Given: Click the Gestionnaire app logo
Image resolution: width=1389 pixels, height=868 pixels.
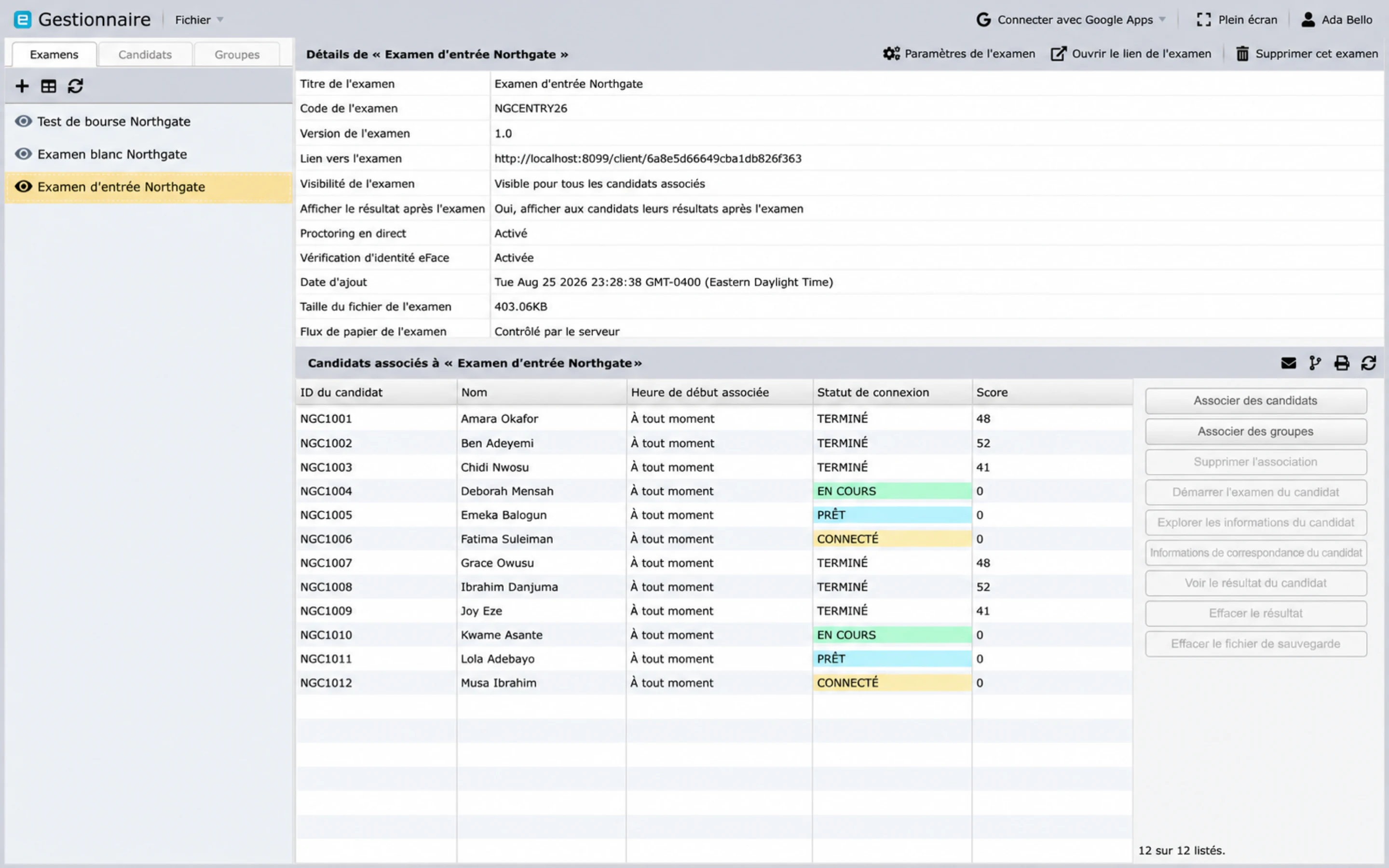Looking at the screenshot, I should pyautogui.click(x=22, y=19).
